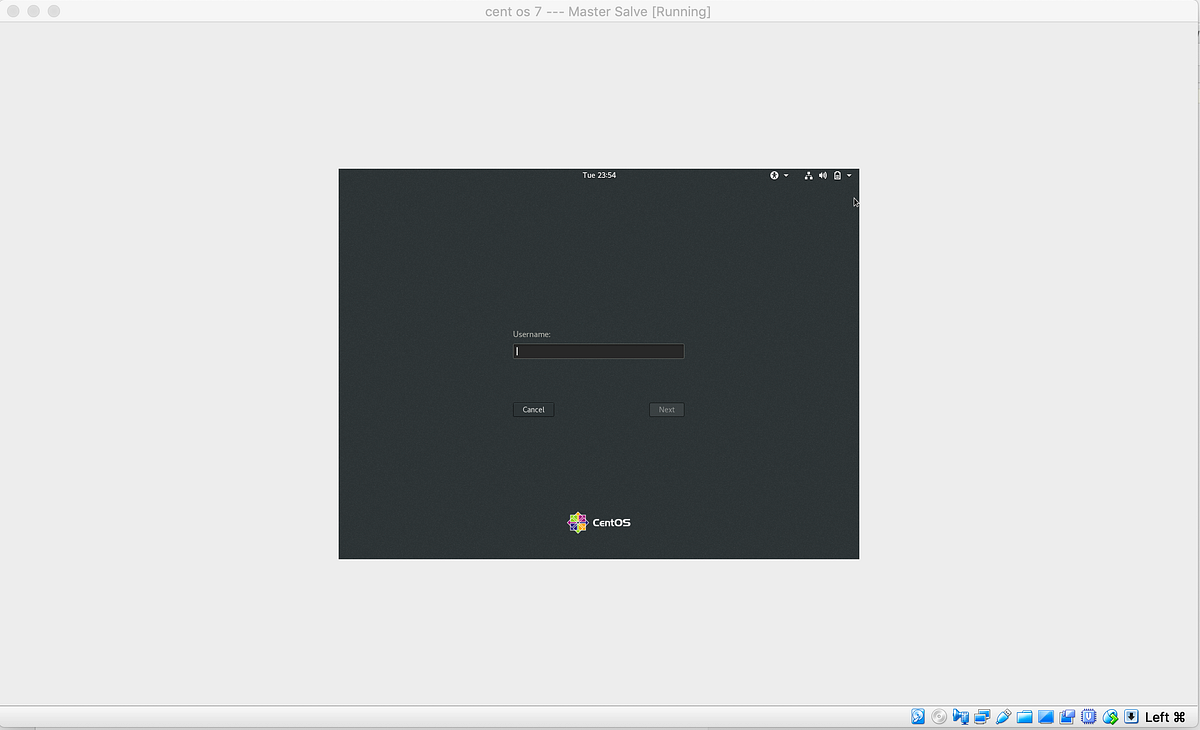The width and height of the screenshot is (1200, 730).
Task: Click the VirtualBox mouse integration icon
Action: [1110, 716]
